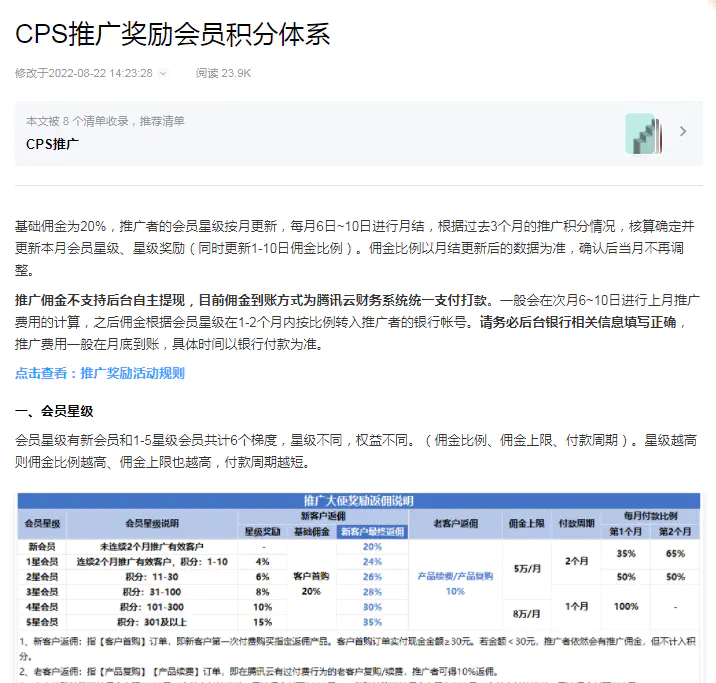Click the 本文被8个清单收录 caption text
This screenshot has height=683, width=716.
(105, 121)
